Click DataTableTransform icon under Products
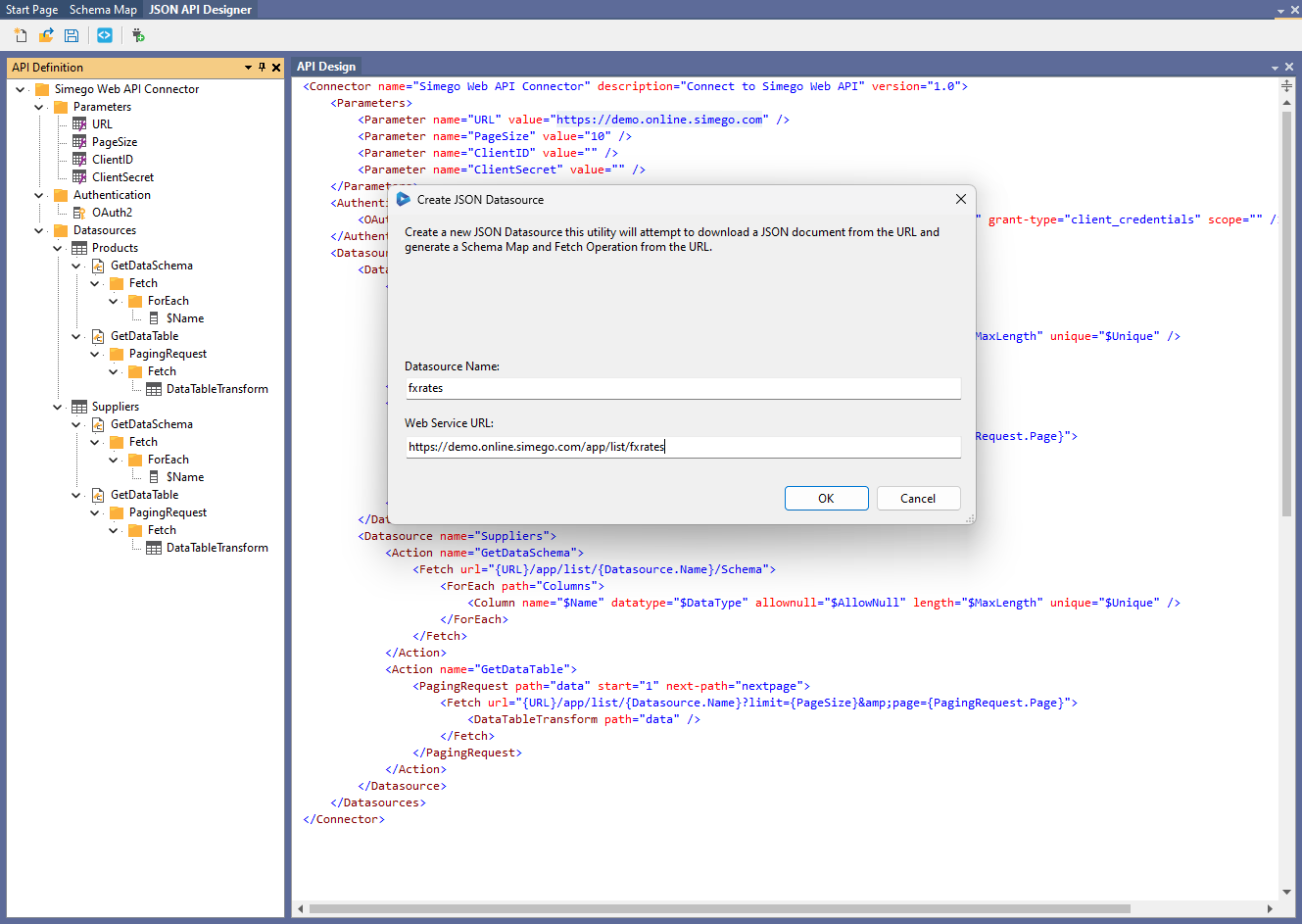The height and width of the screenshot is (924, 1302). (x=154, y=389)
